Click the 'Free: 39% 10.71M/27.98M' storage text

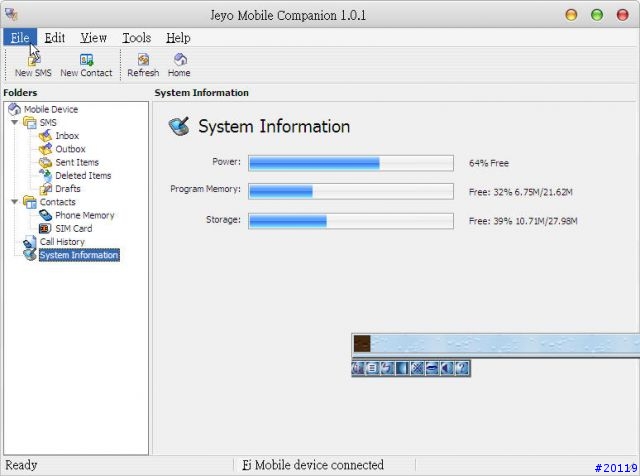point(523,221)
